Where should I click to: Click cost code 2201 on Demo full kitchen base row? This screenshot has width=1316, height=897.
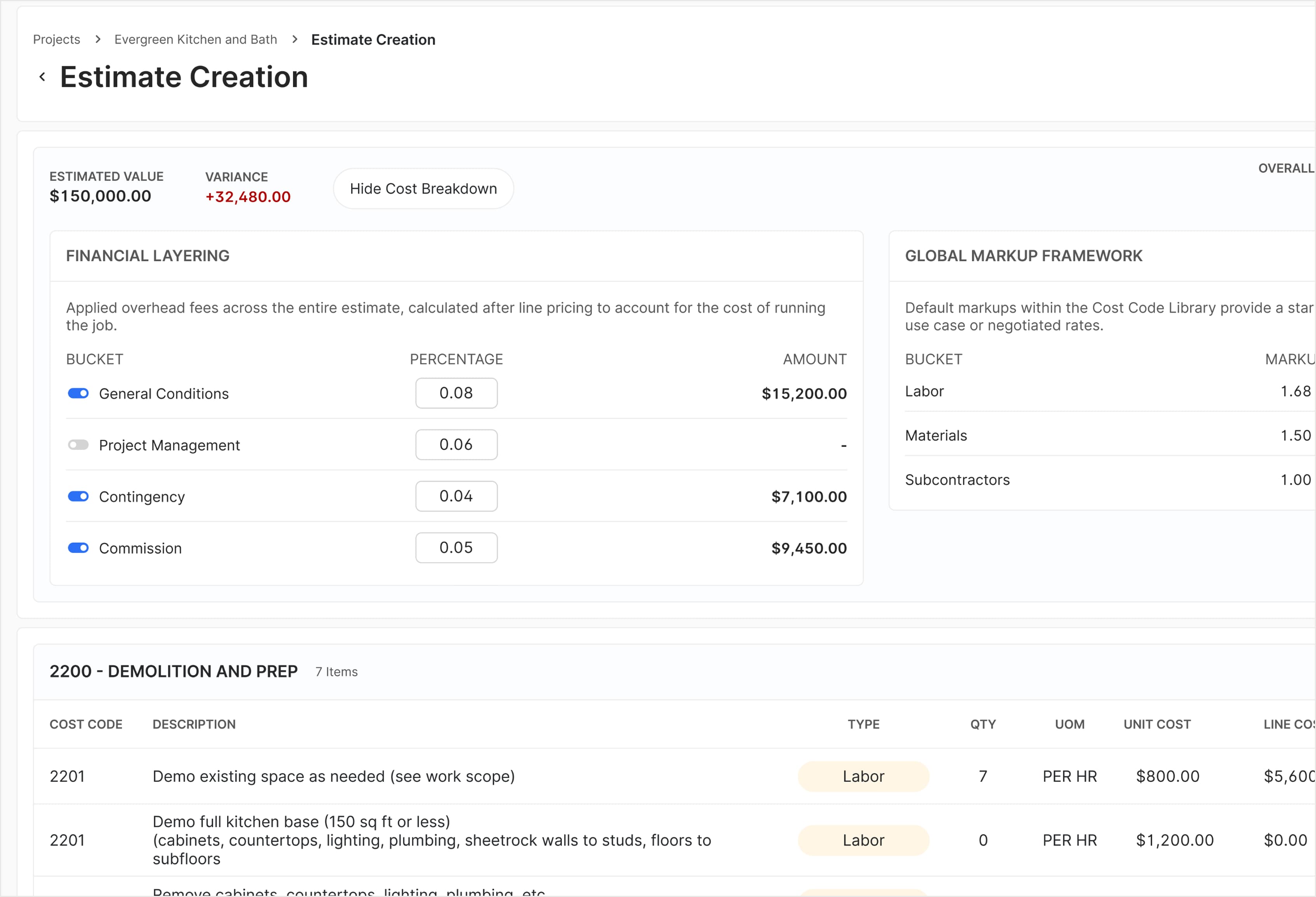click(x=67, y=840)
